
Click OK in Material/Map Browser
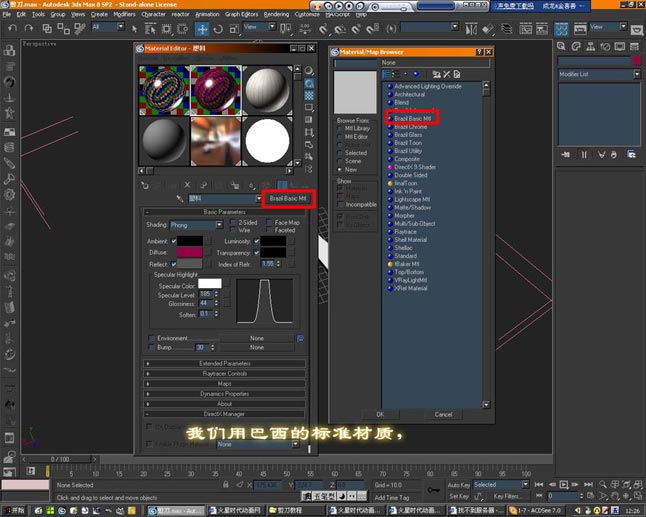[x=380, y=414]
